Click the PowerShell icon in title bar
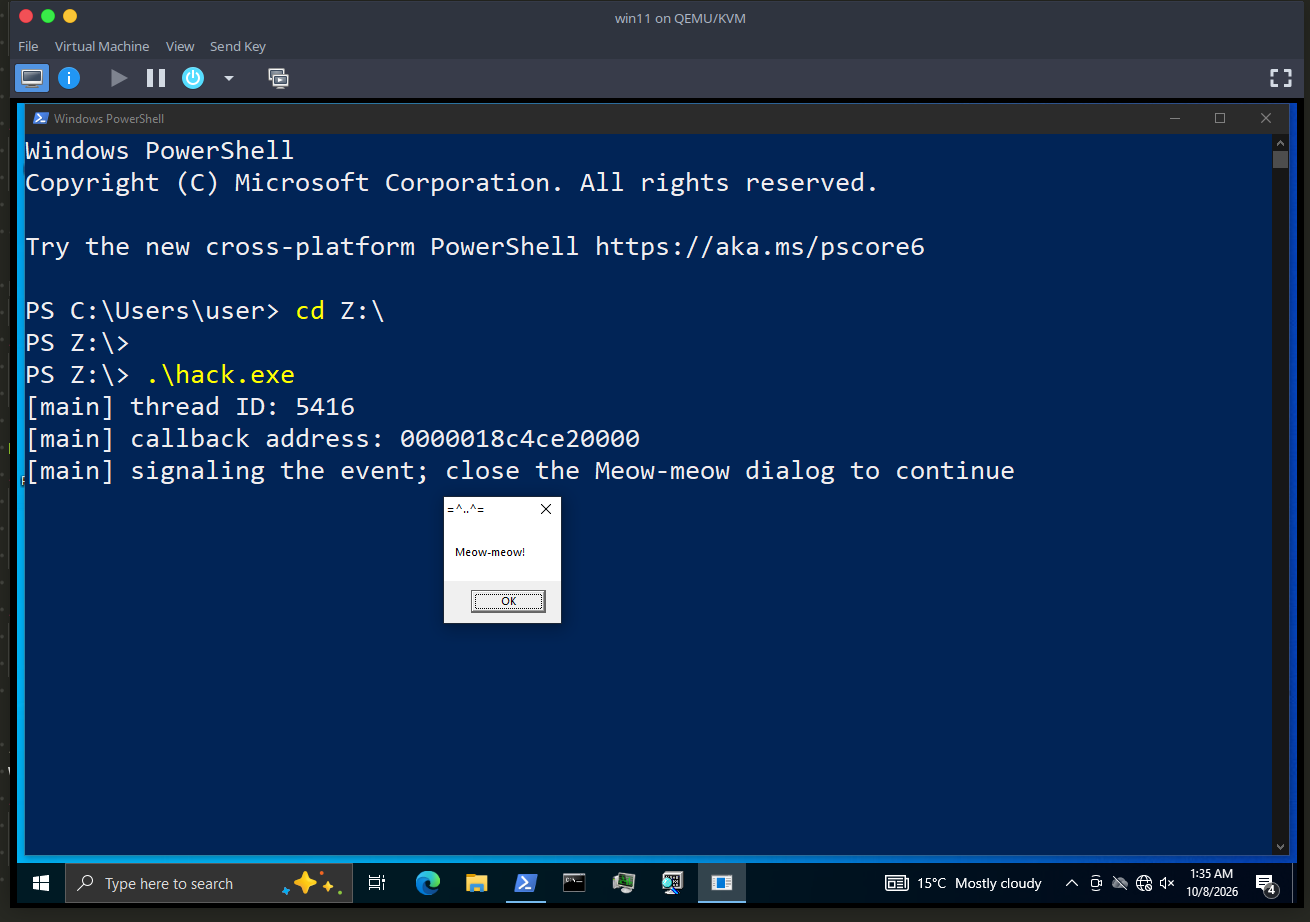This screenshot has width=1310, height=922. tap(41, 118)
